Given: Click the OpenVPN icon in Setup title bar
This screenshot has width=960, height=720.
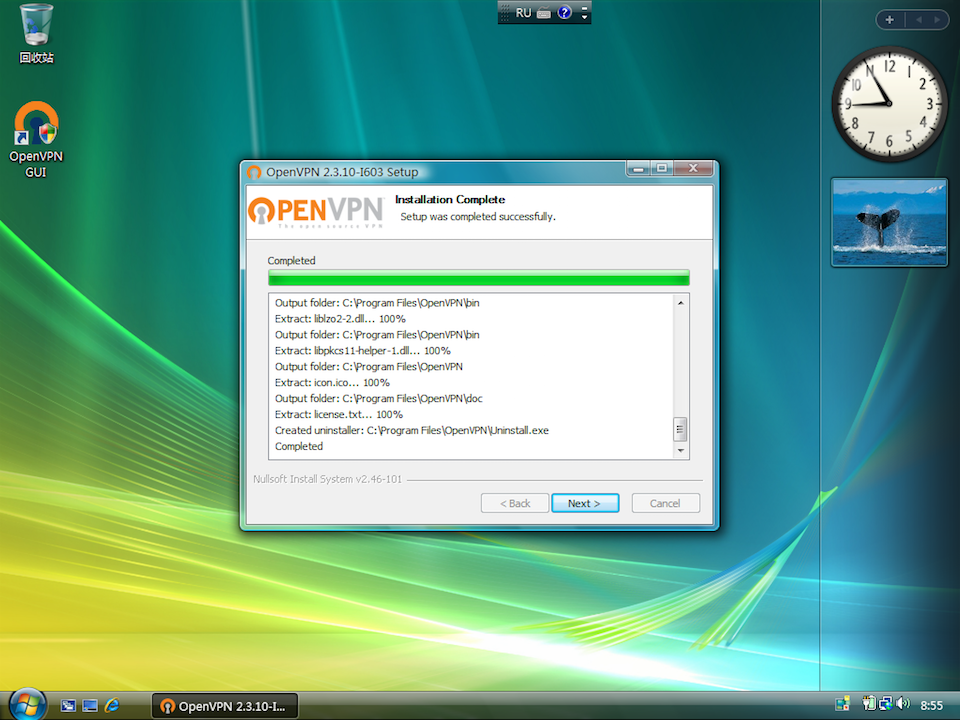Looking at the screenshot, I should [x=254, y=172].
